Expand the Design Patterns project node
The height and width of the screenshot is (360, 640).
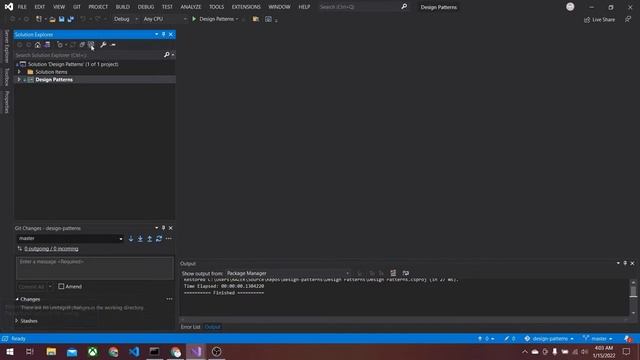[19, 80]
